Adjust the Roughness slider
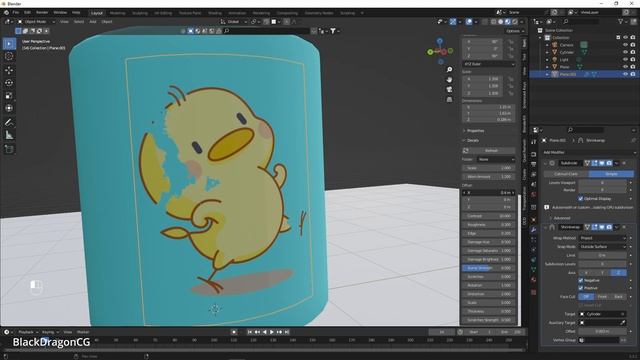 (489, 225)
